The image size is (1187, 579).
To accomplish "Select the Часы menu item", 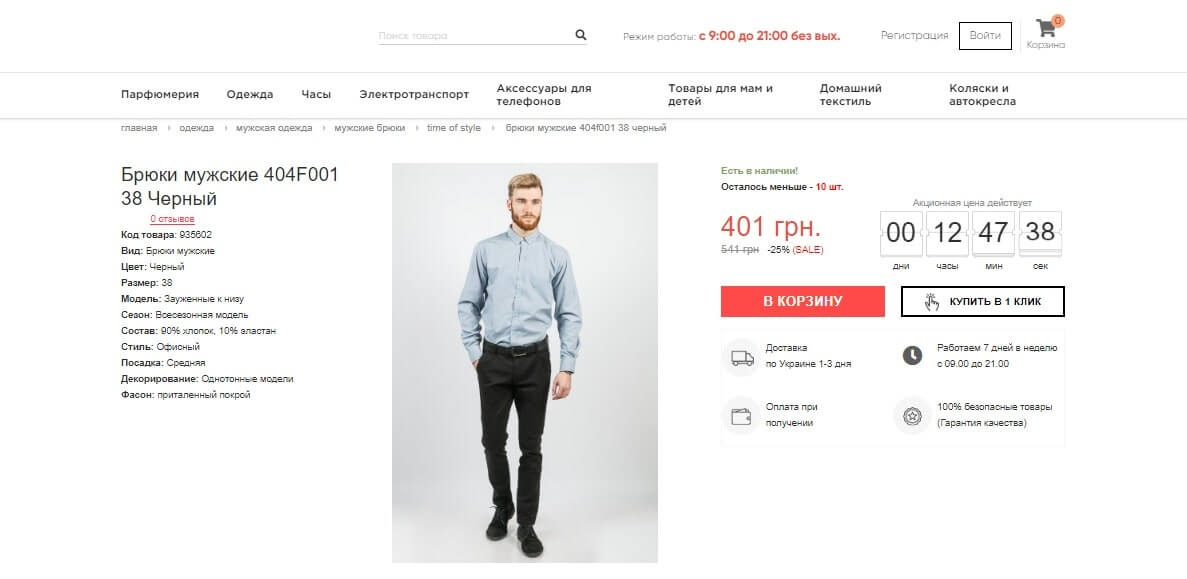I will (x=316, y=95).
